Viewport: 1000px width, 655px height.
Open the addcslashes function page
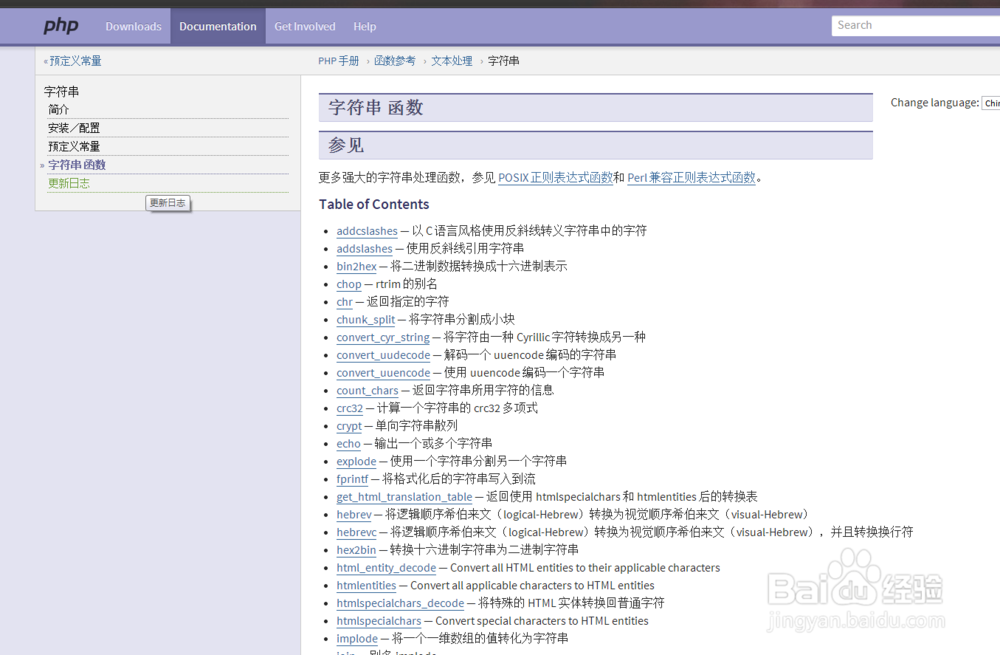[366, 231]
